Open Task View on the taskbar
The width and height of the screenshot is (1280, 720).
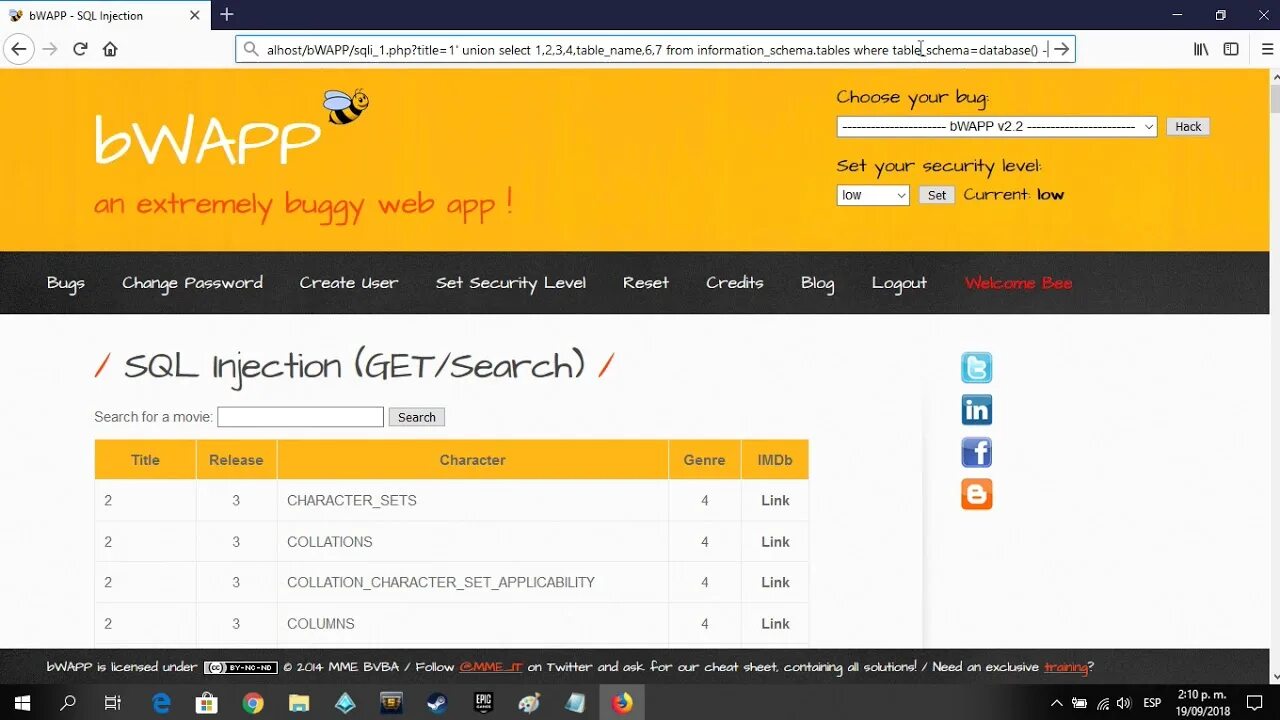click(x=113, y=703)
